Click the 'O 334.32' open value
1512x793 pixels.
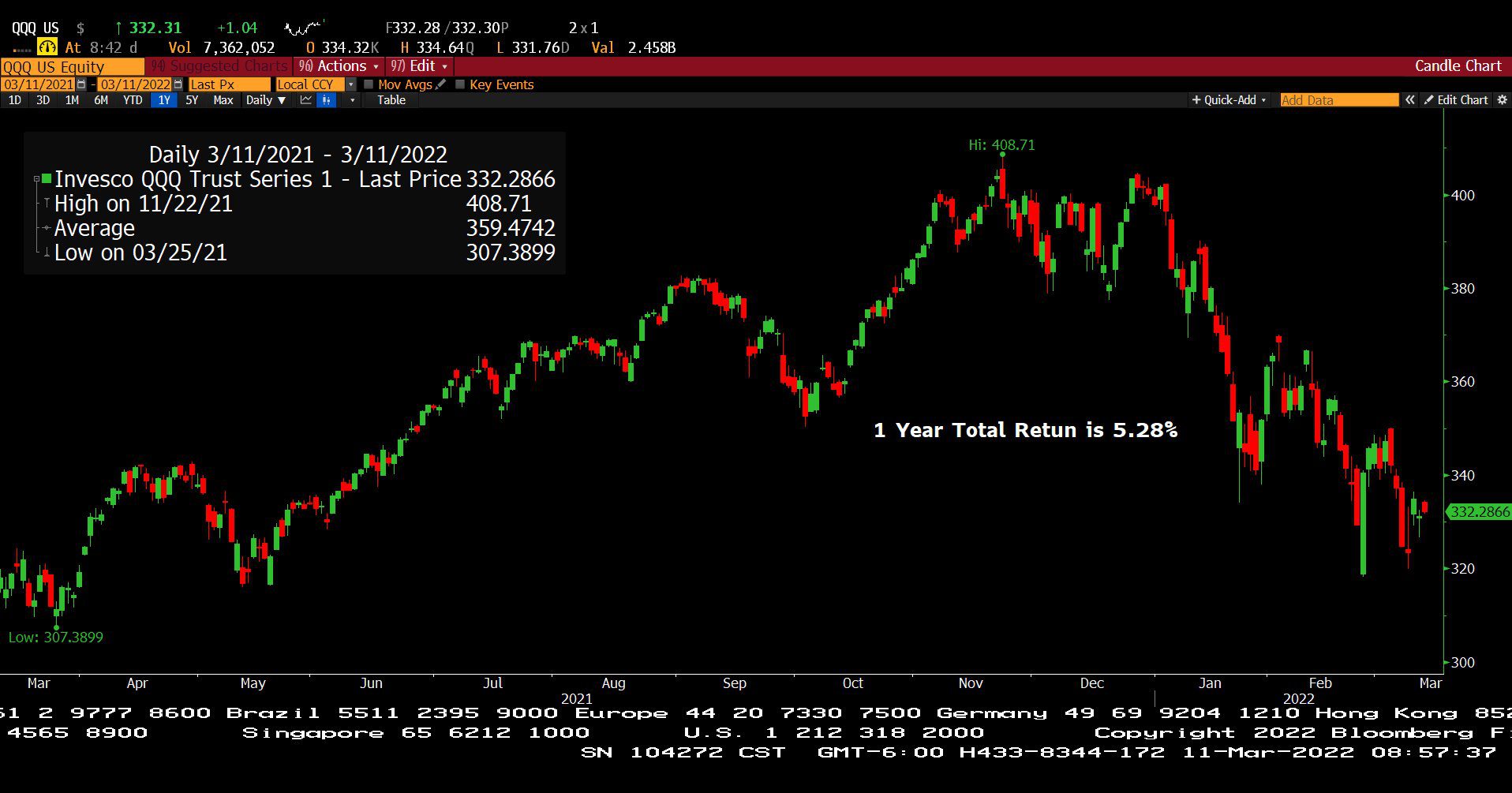(342, 47)
